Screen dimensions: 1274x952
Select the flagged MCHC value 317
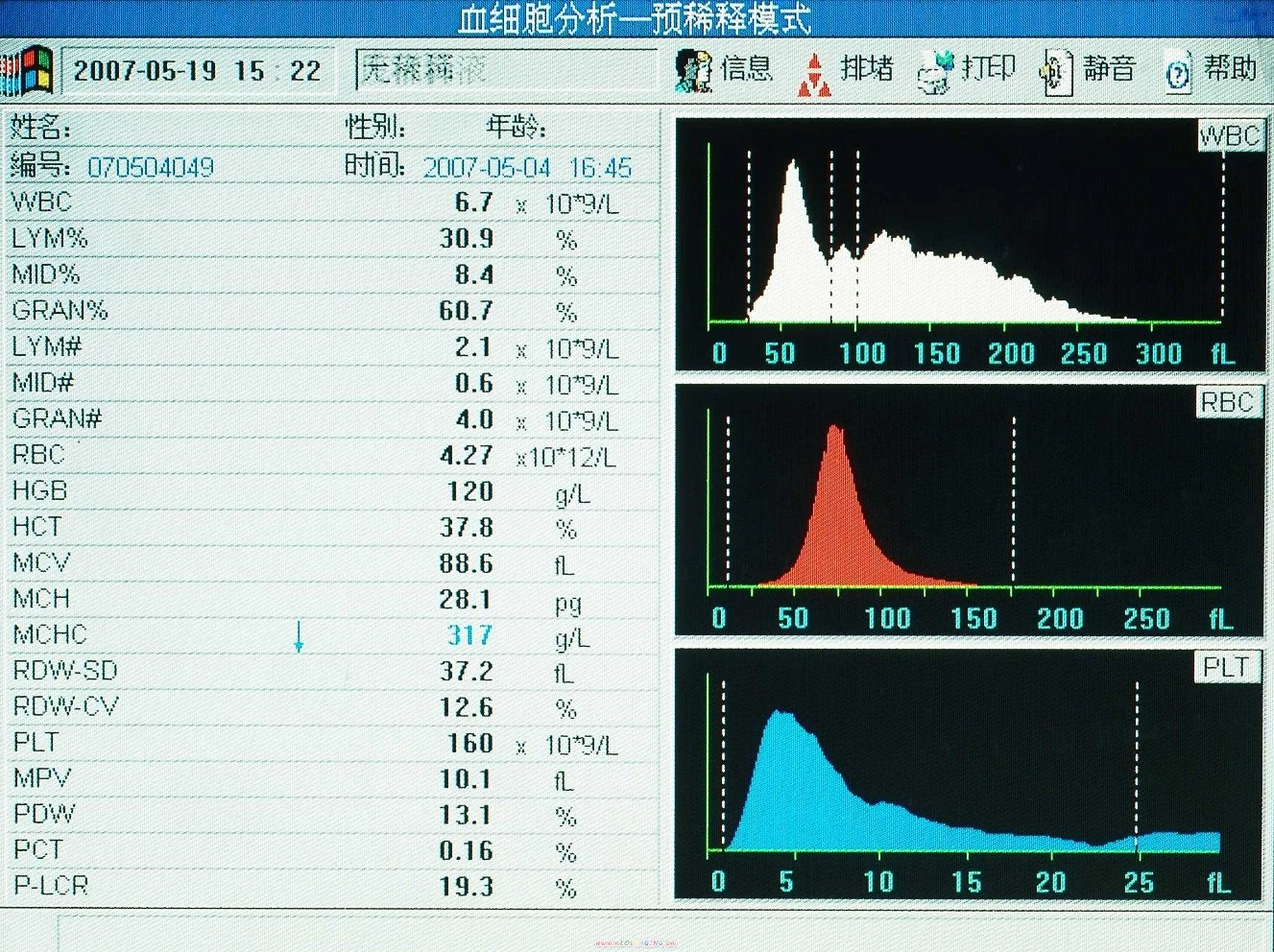tap(470, 635)
